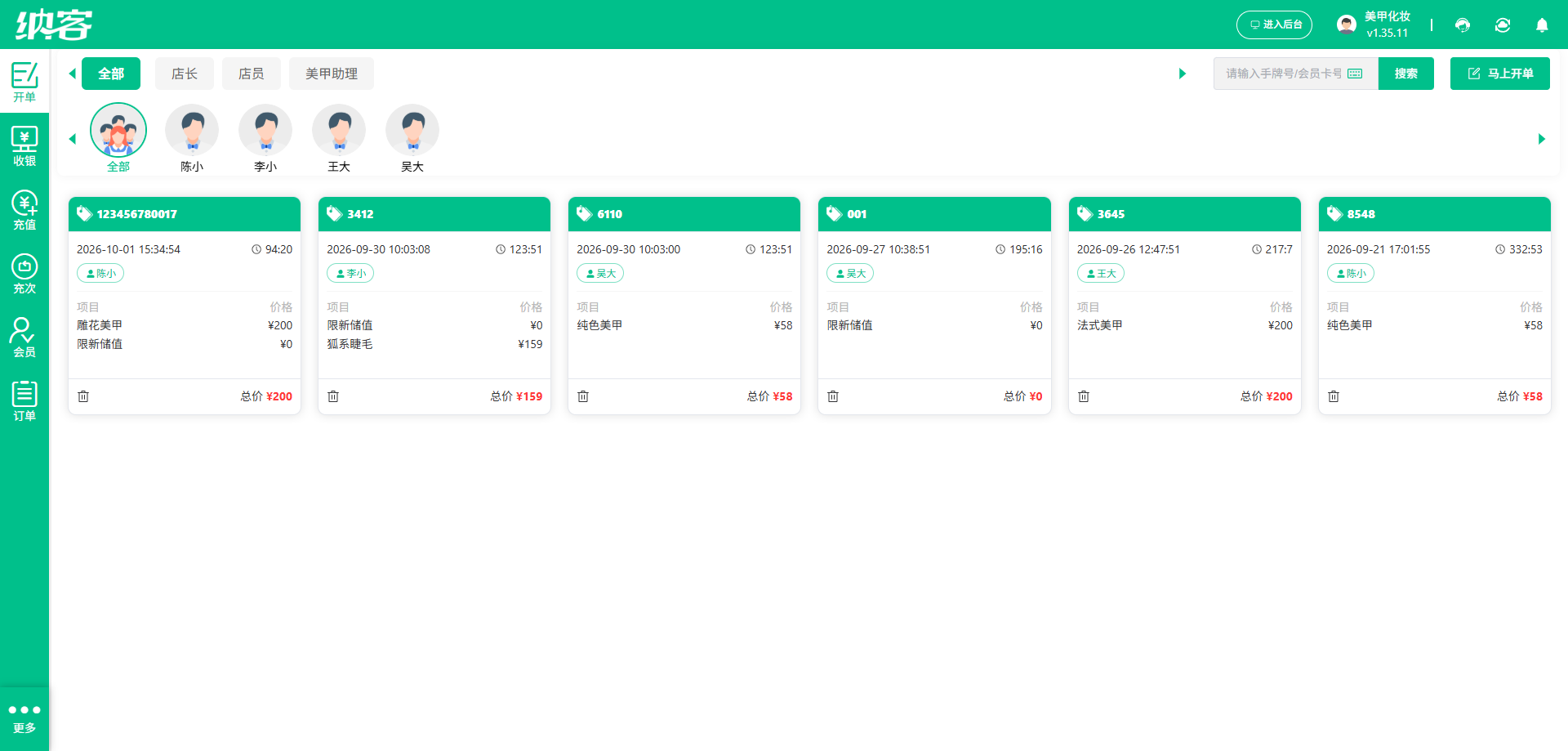Select the 全部 staff avatar
1568x751 pixels.
(x=118, y=131)
